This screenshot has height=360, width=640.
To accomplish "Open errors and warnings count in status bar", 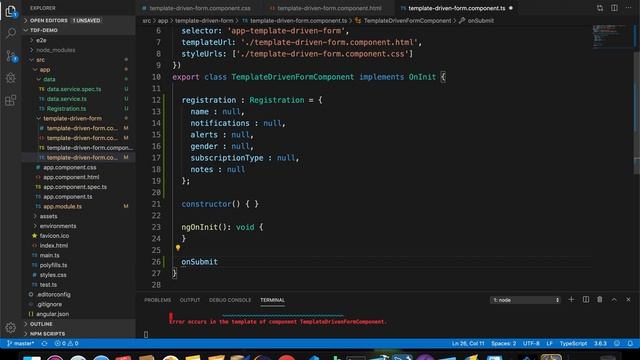I will click(67, 344).
